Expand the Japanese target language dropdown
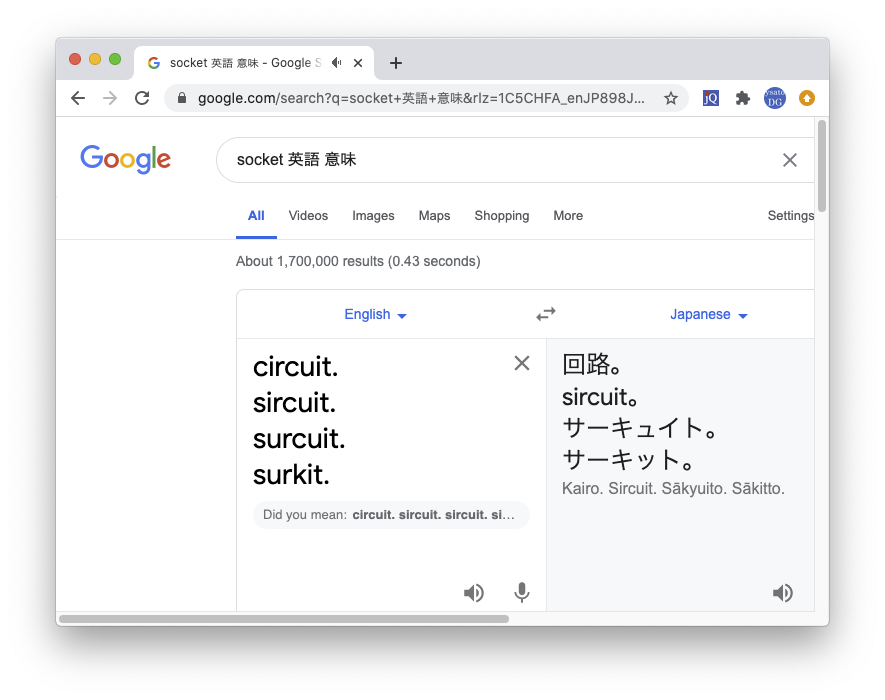 pos(709,315)
